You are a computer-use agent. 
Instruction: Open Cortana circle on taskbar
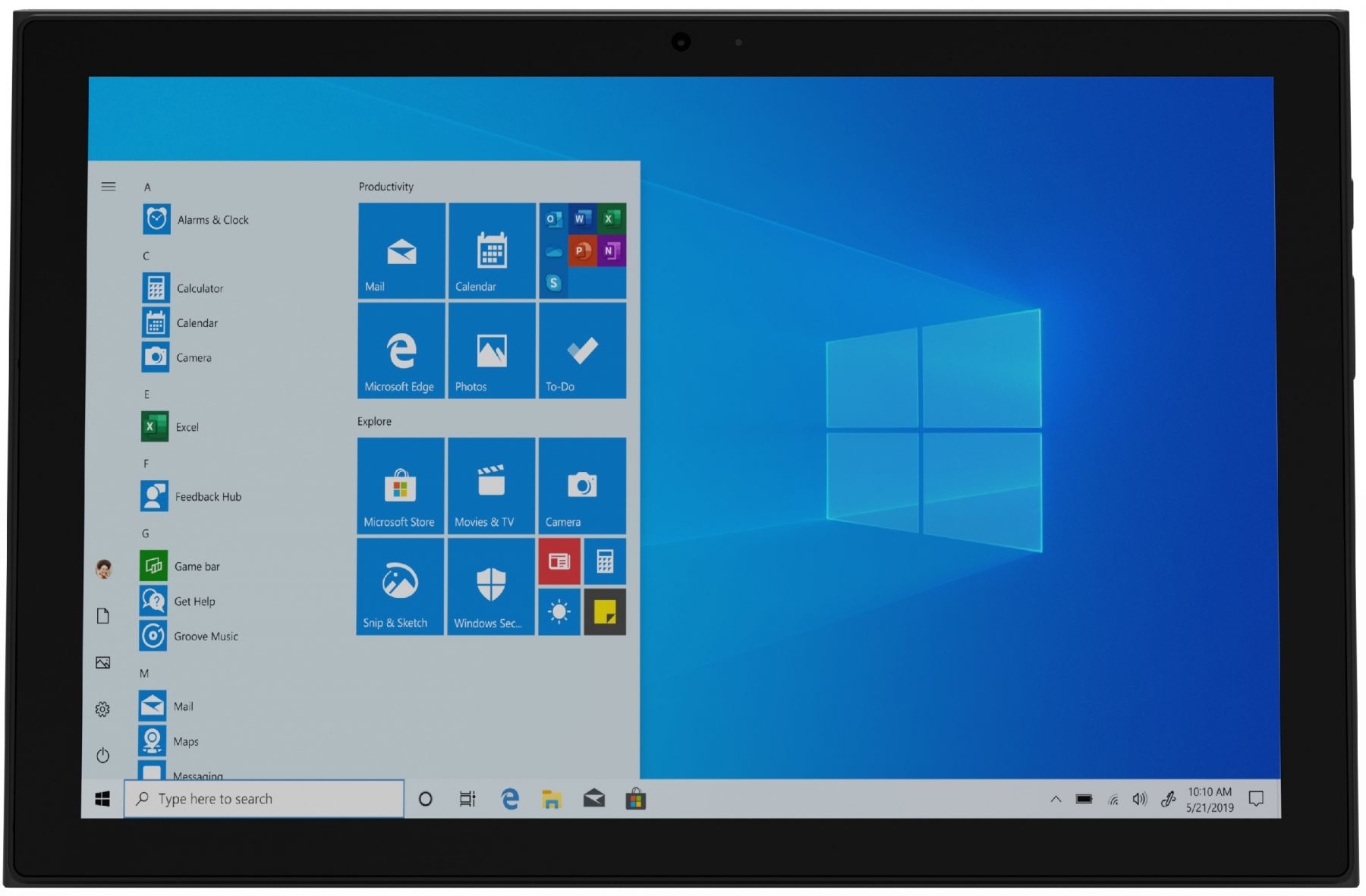426,799
